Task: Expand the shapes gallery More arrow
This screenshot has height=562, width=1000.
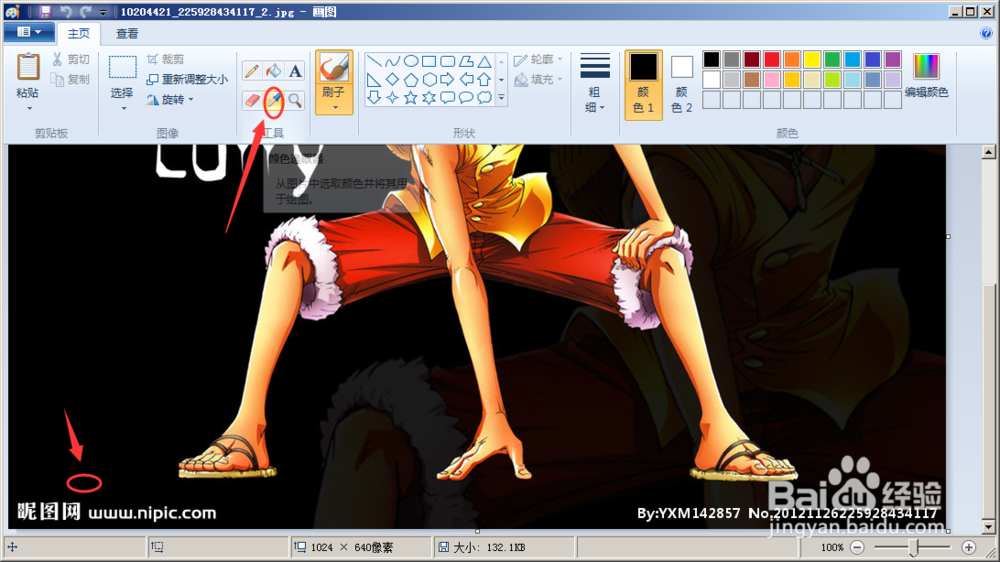Action: click(x=501, y=98)
